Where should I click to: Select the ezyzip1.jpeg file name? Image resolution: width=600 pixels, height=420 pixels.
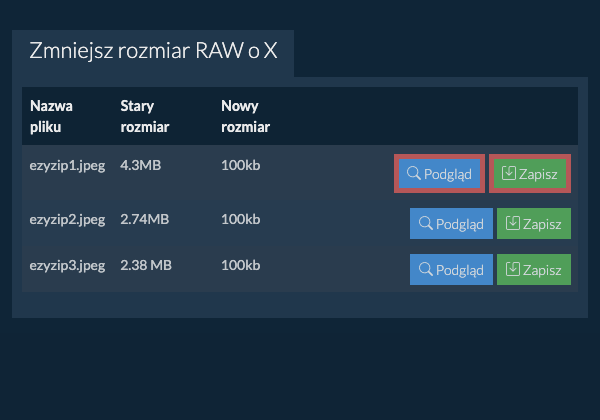coord(67,164)
